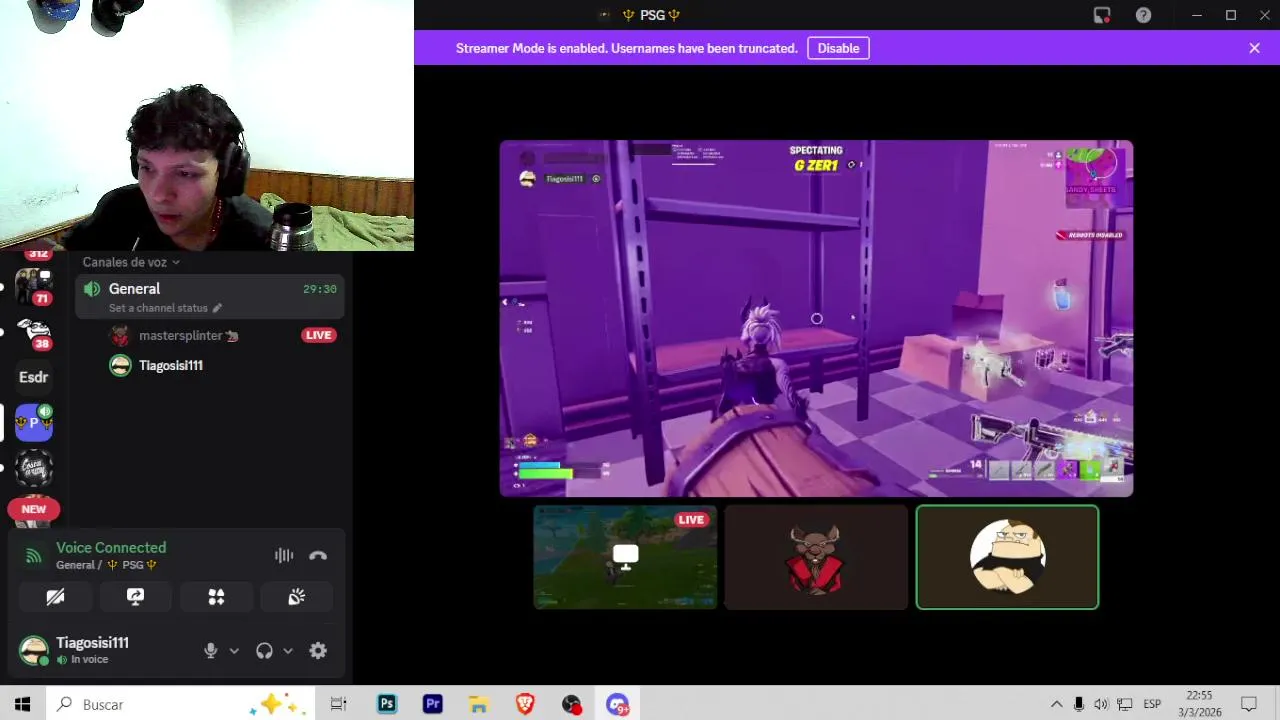
Task: Click the screen share icon
Action: 135,597
